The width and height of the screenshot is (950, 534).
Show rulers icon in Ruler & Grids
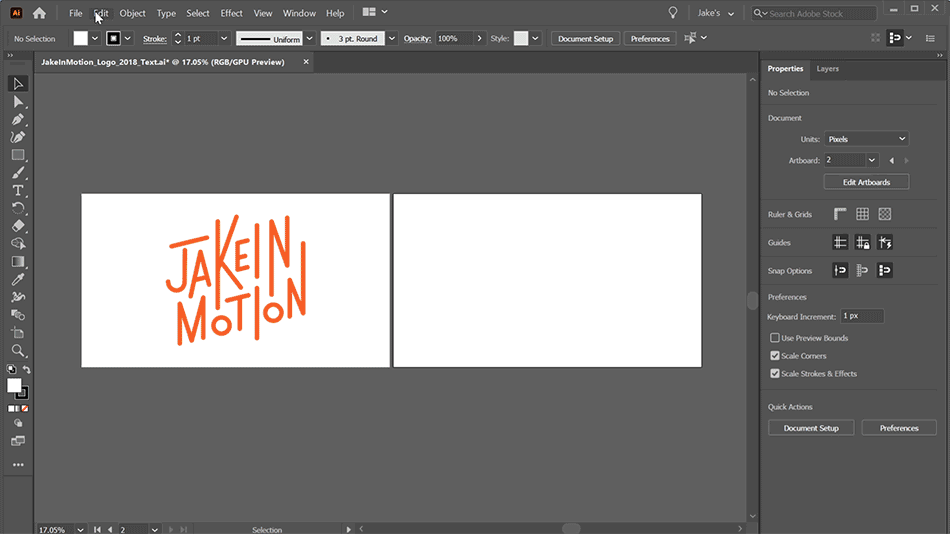click(840, 214)
